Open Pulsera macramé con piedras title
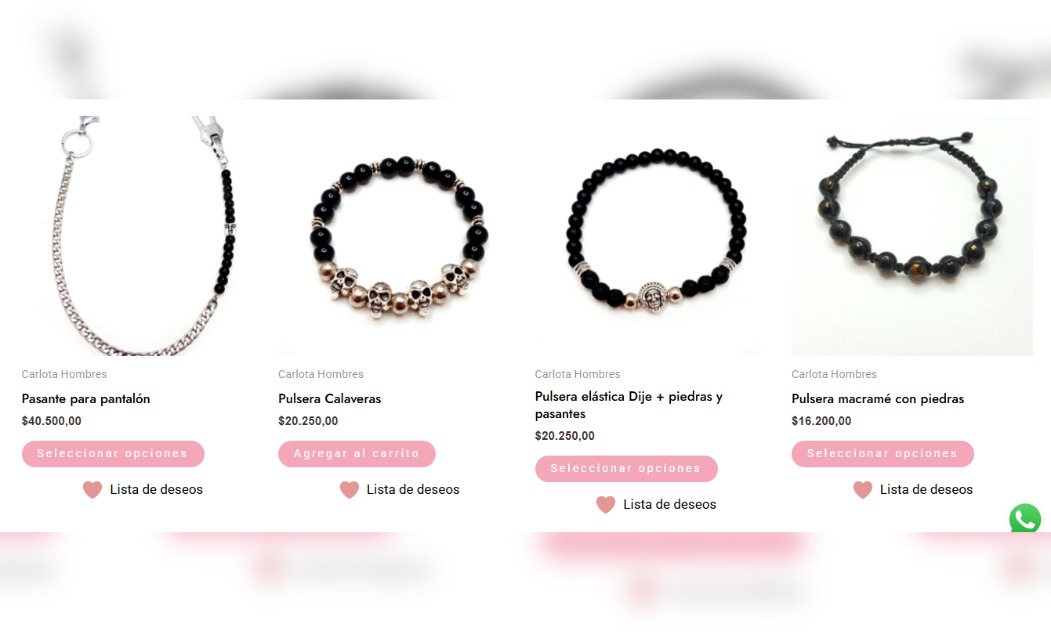The height and width of the screenshot is (632, 1051). pyautogui.click(x=877, y=399)
